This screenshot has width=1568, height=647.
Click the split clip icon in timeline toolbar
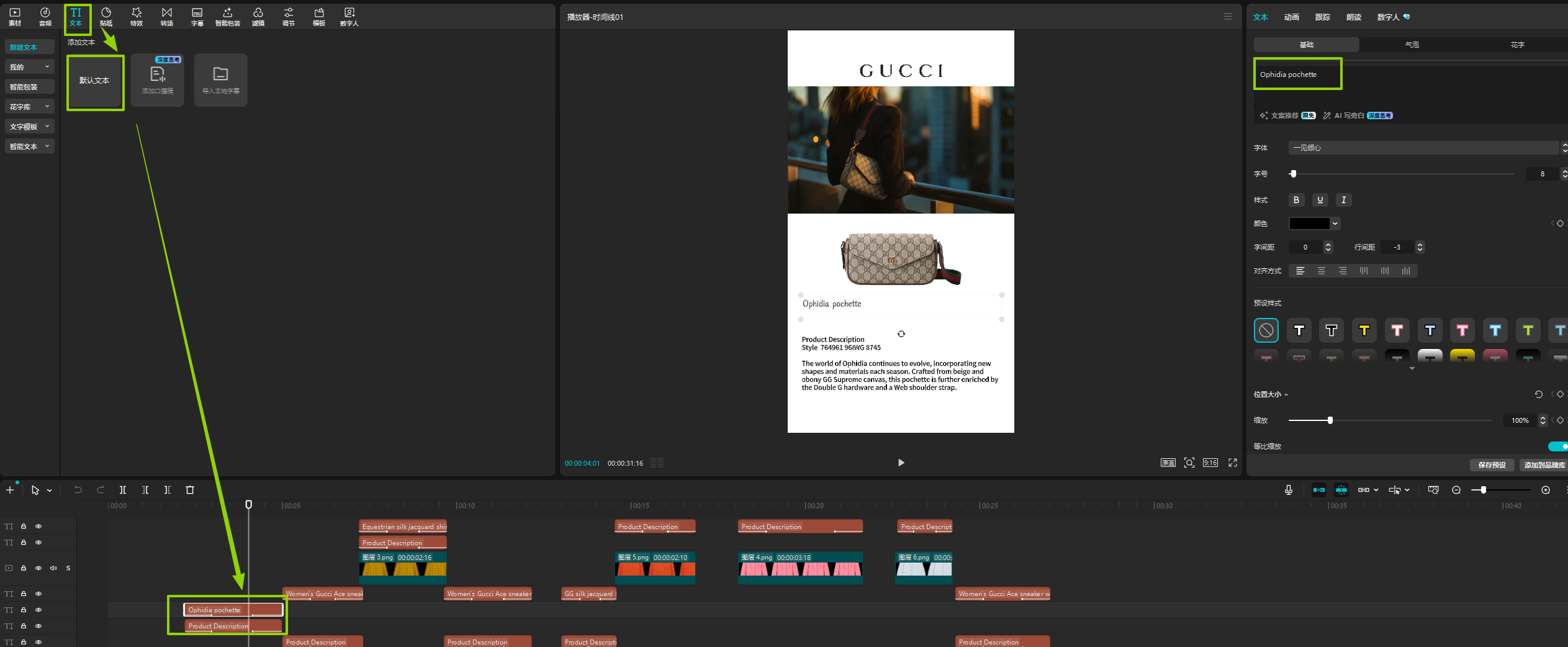123,490
